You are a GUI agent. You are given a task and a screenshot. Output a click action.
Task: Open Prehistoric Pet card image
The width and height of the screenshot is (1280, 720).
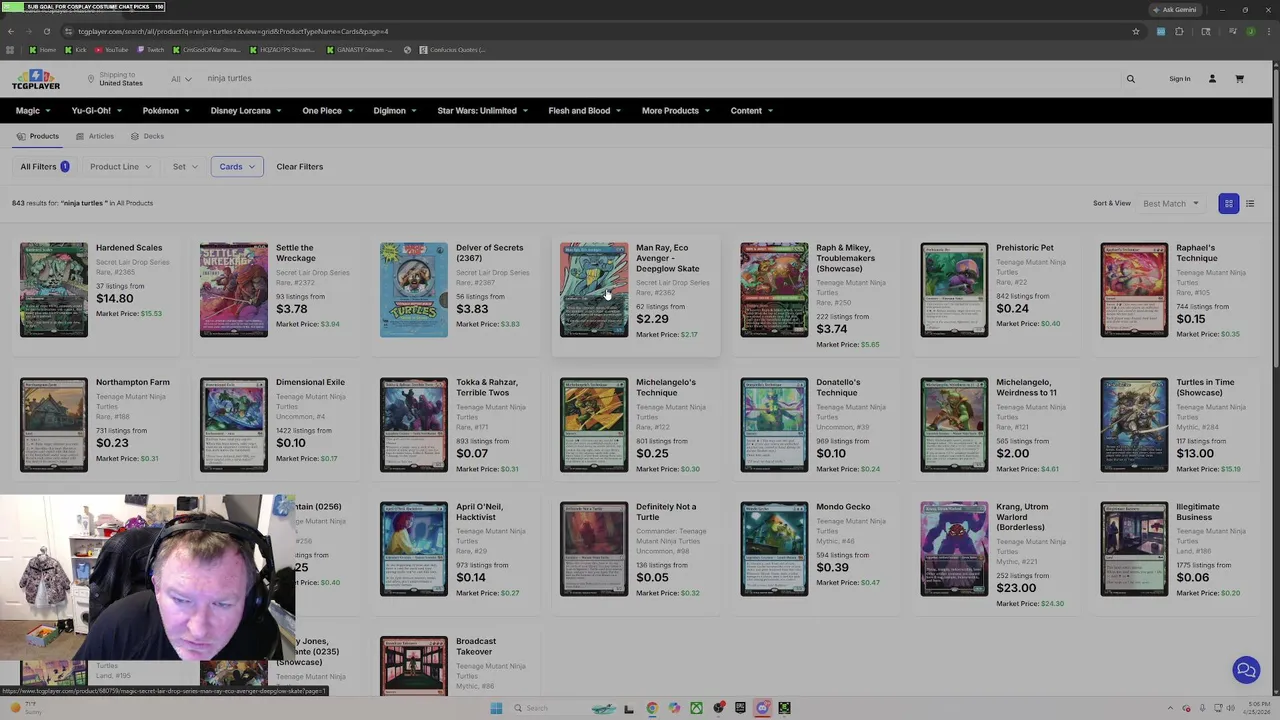(954, 290)
